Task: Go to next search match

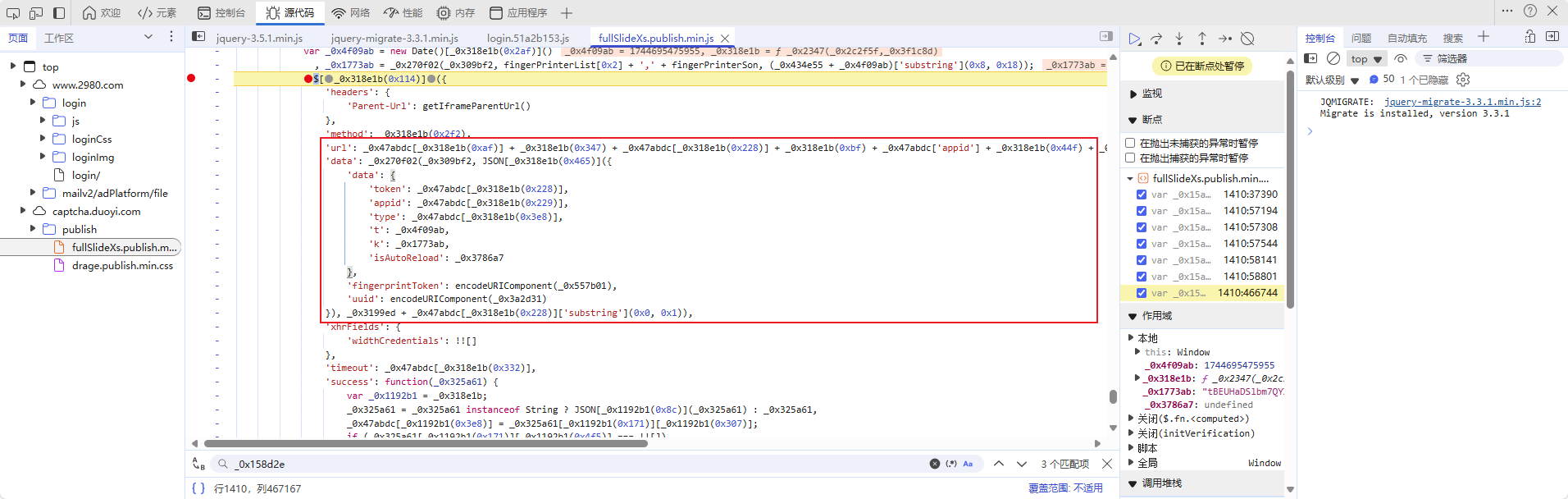Action: tap(1022, 464)
